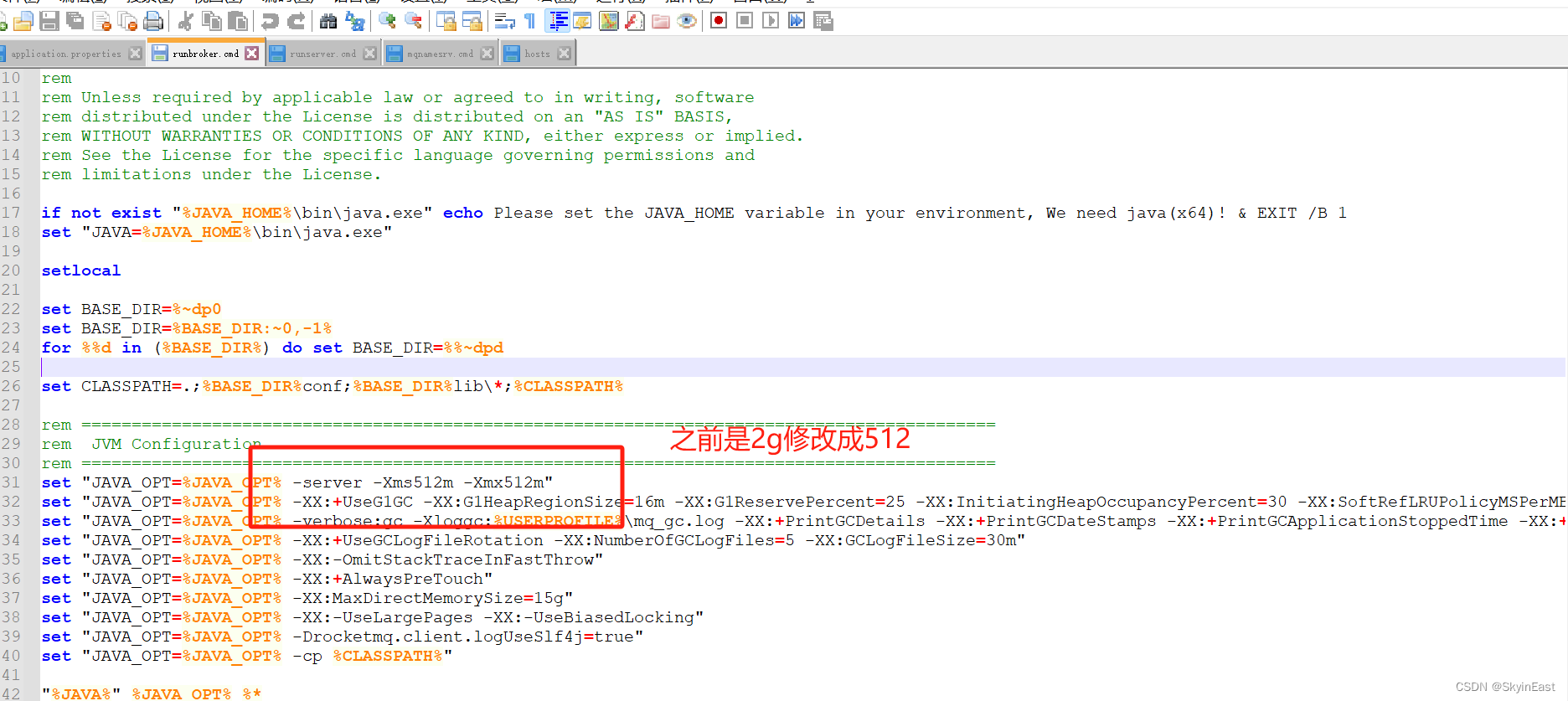Click 'BASE_DIR=%~dp0' on line 22

[x=152, y=309]
